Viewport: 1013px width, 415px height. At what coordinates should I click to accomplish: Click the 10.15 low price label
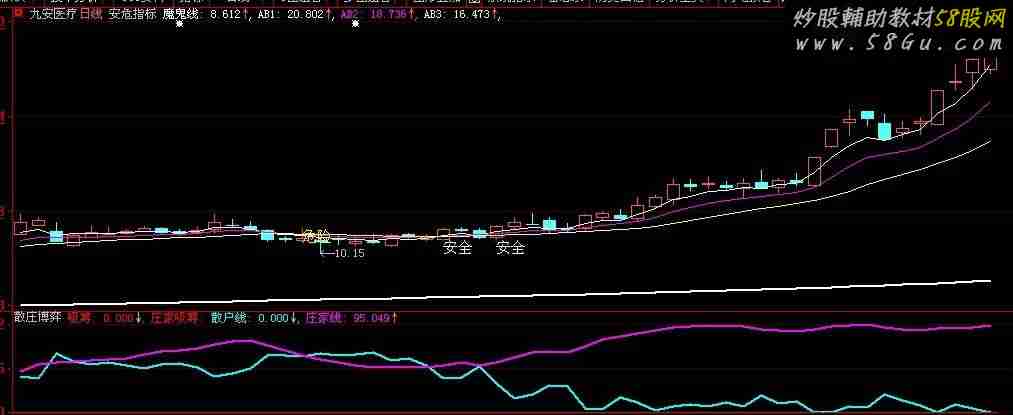point(350,253)
